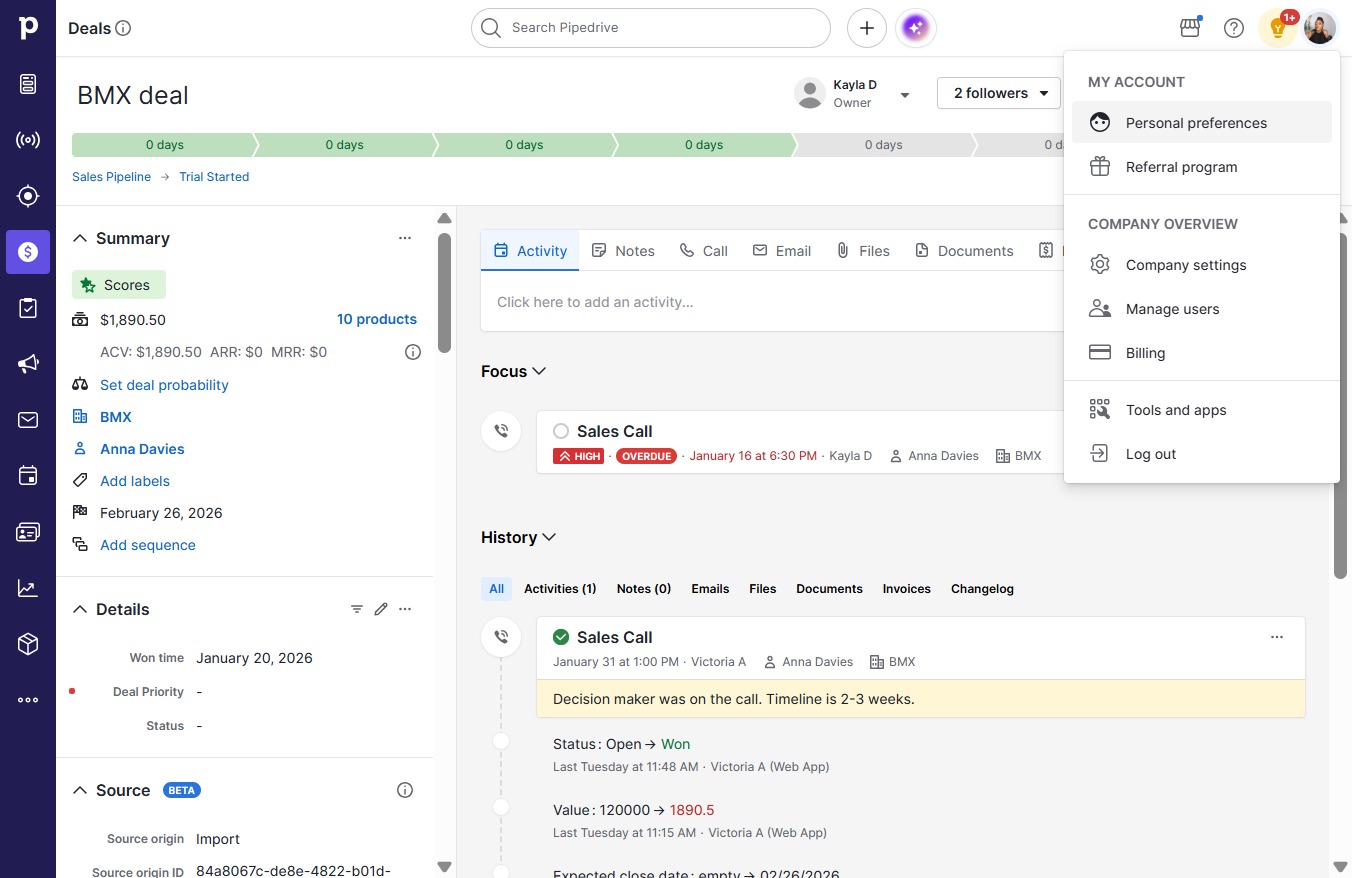Image resolution: width=1352 pixels, height=878 pixels.
Task: Filter history by Invoices
Action: [906, 589]
